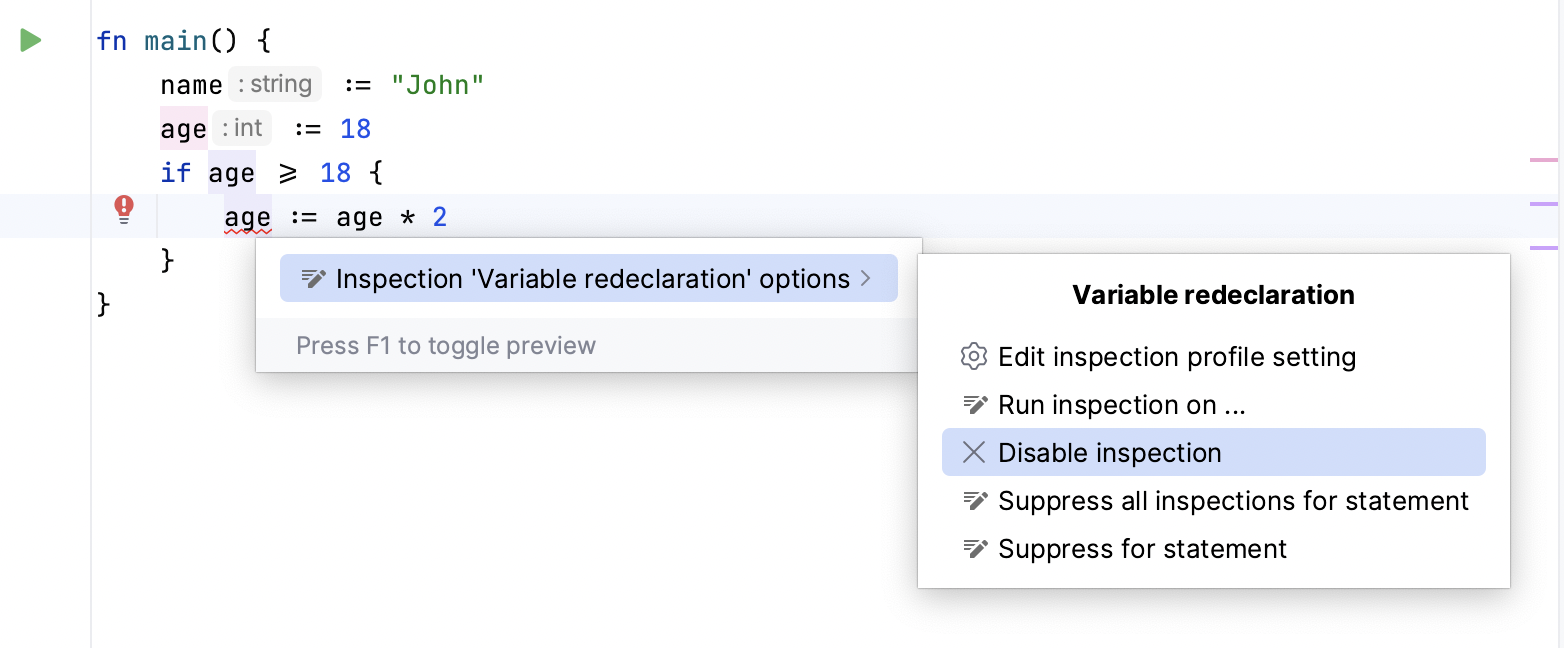The image size is (1564, 648).
Task: Click the 'Press F1 to toggle preview' footer
Action: click(x=446, y=345)
